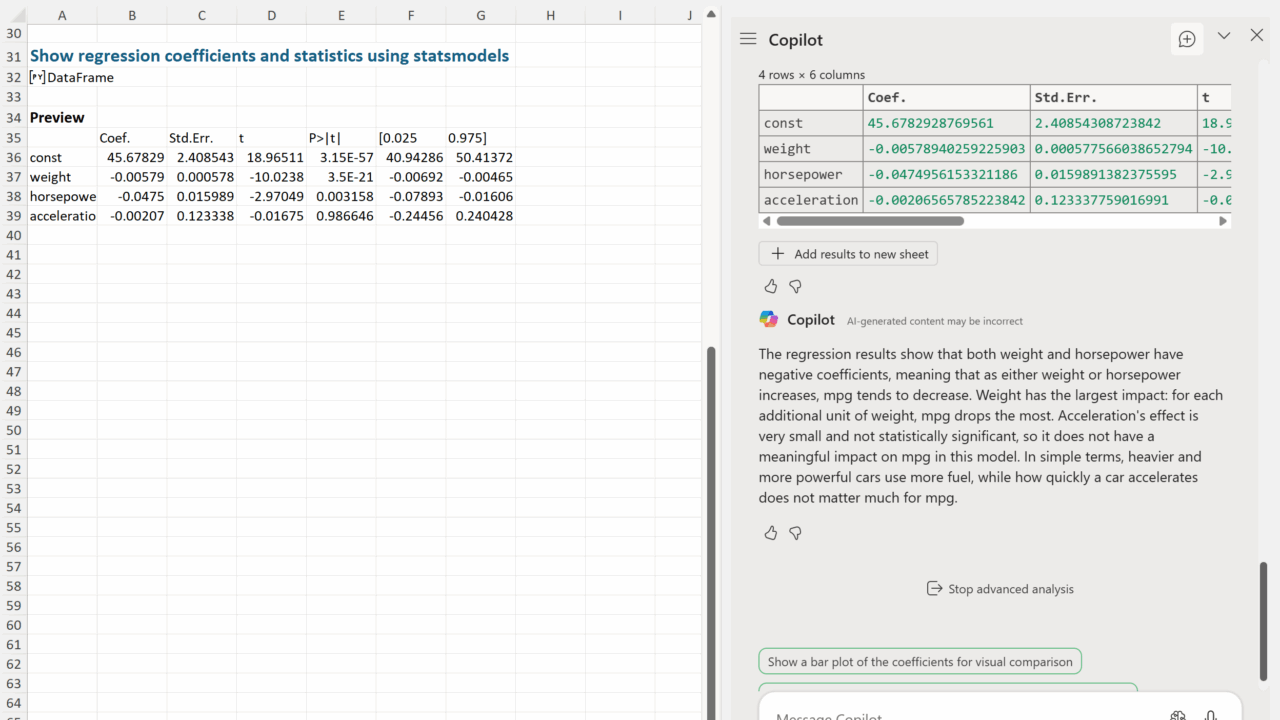Select column header B
The width and height of the screenshot is (1280, 720).
point(132,15)
